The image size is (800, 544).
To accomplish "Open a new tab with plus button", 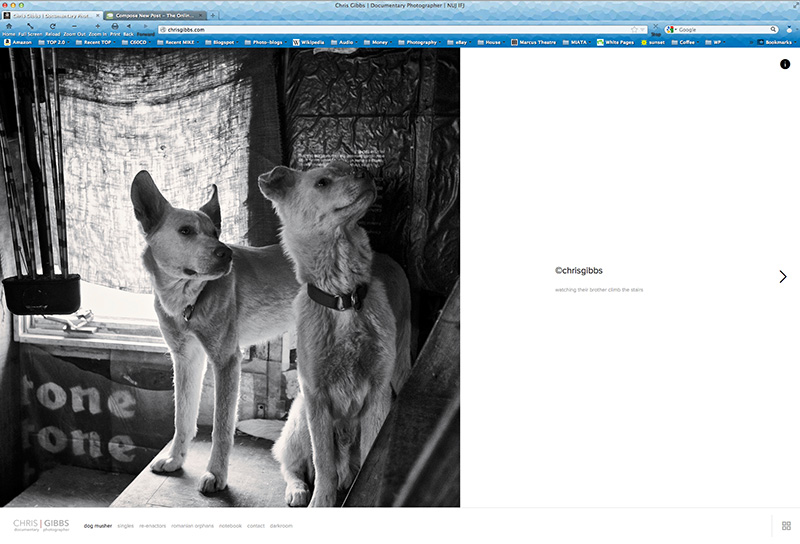I will (213, 16).
